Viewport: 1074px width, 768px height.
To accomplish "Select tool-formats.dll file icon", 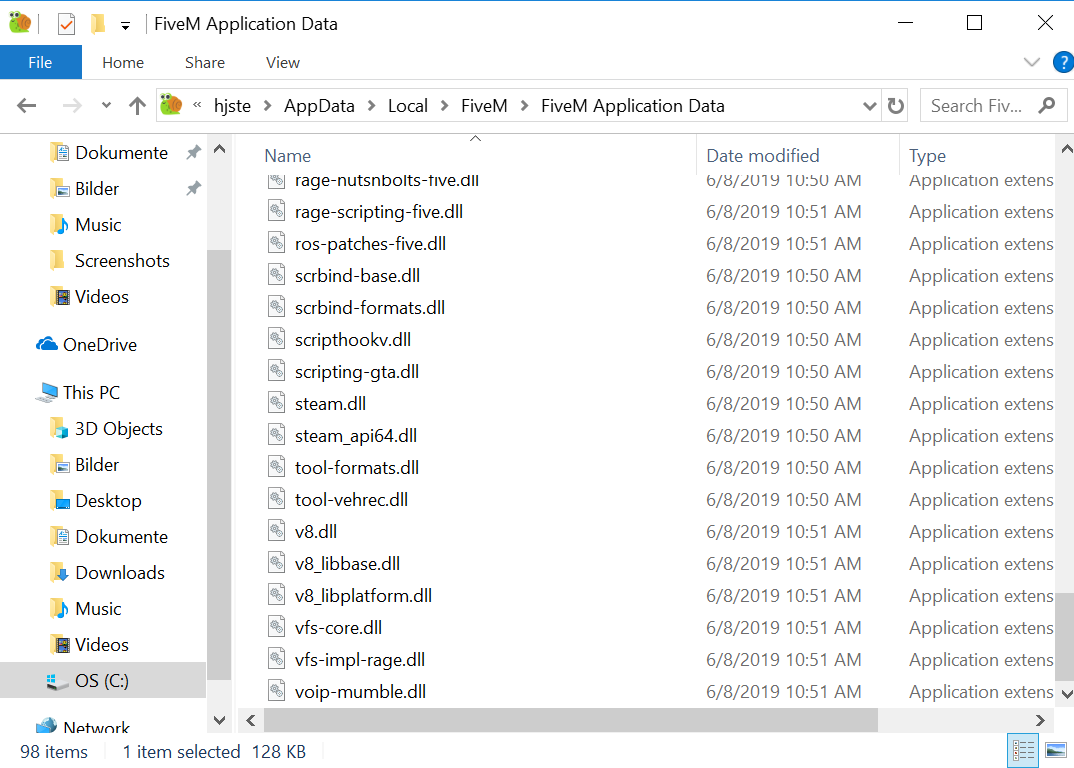I will [277, 467].
